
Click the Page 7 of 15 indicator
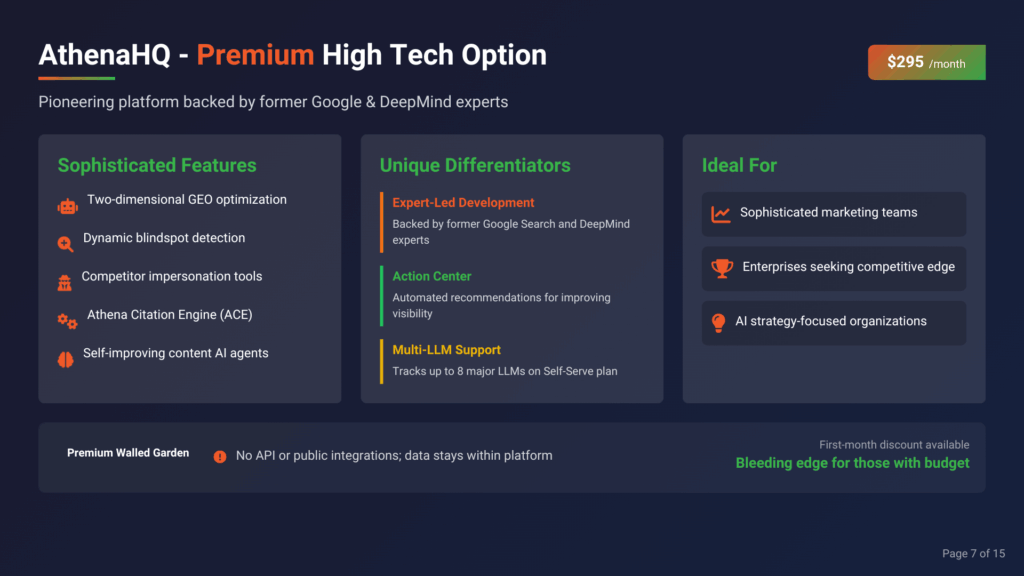973,553
